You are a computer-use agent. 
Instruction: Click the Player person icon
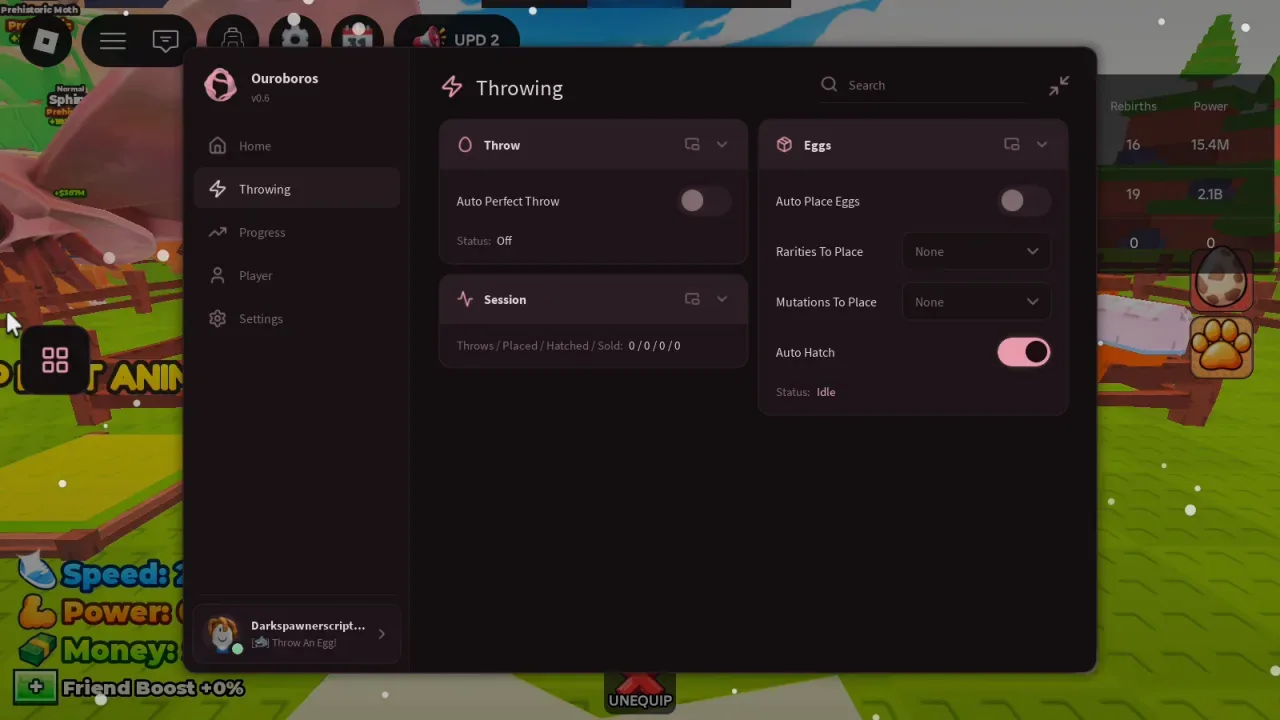tap(217, 275)
